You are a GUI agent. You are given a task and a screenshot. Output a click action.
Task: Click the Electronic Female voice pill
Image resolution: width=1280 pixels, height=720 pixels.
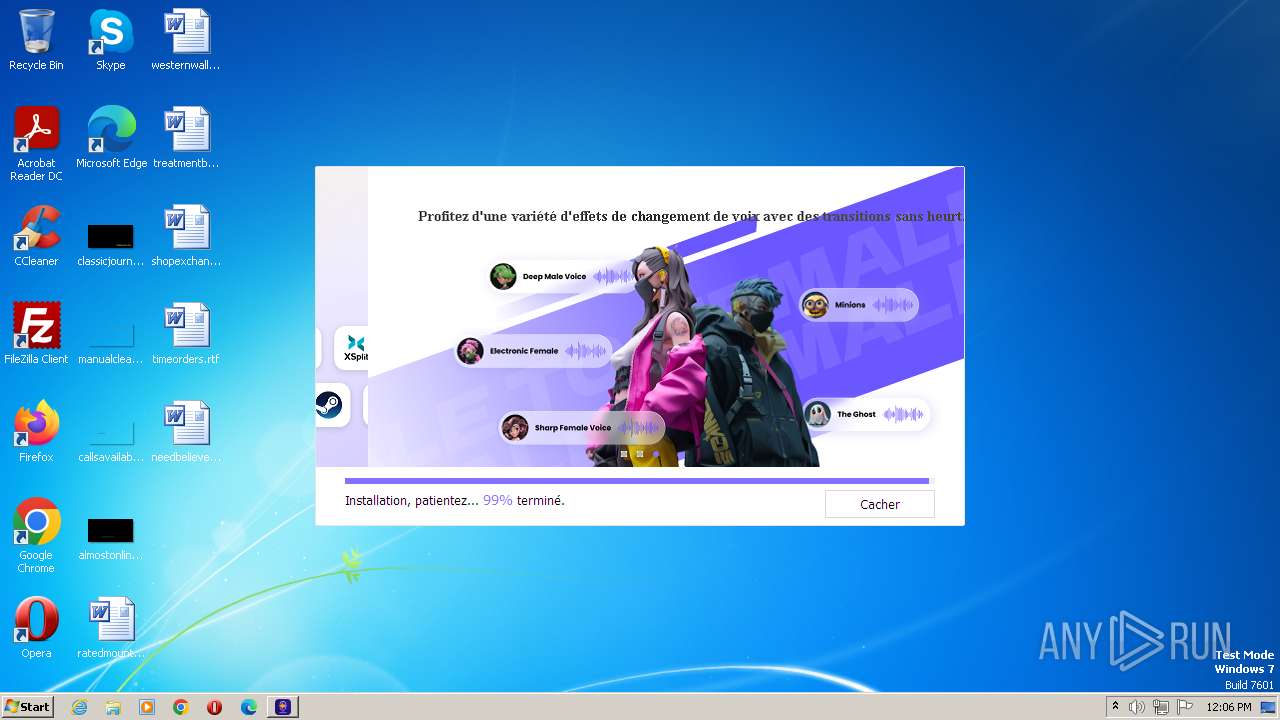click(x=533, y=351)
